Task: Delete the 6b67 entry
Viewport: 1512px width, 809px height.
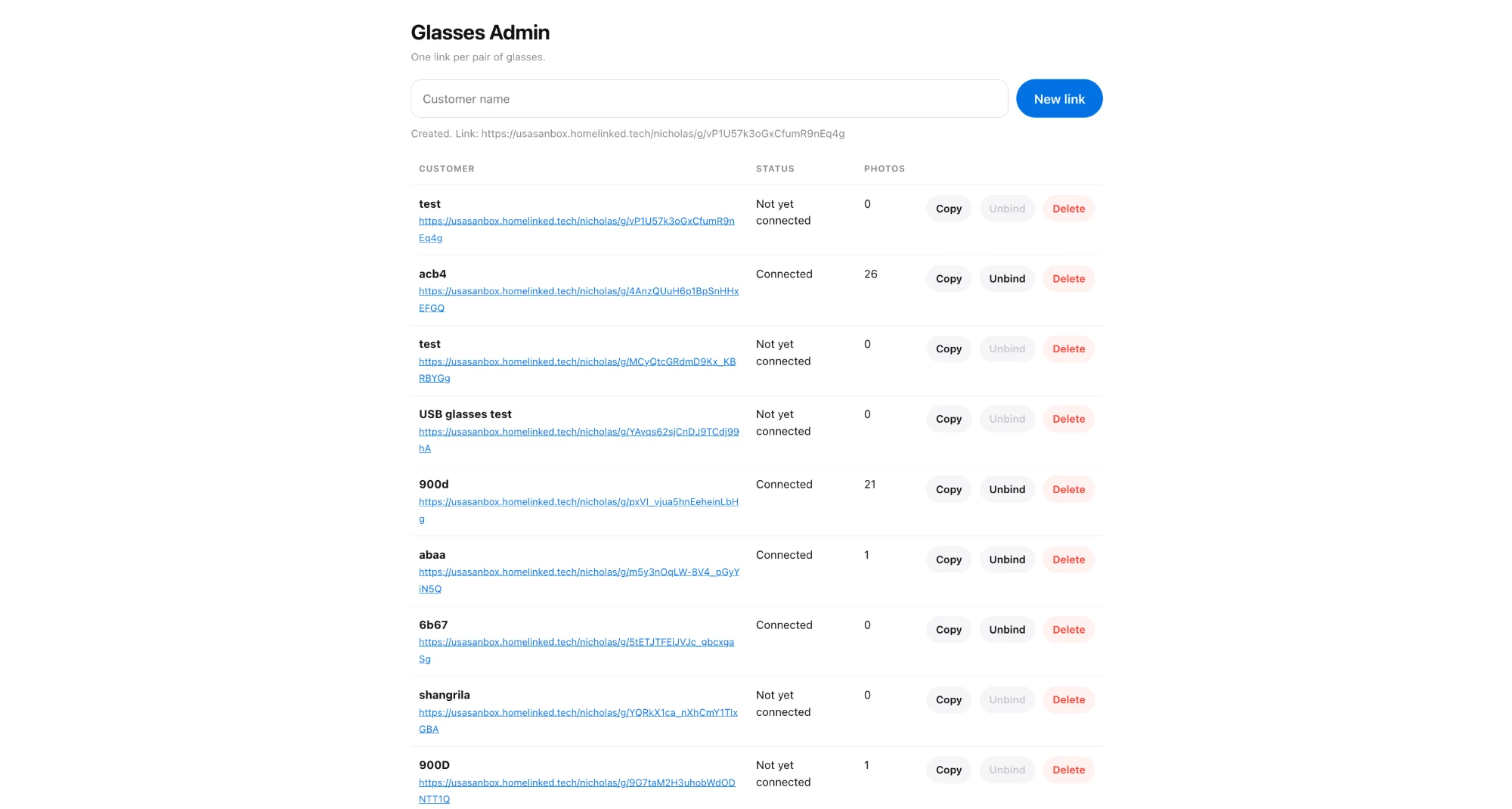Action: [1068, 630]
